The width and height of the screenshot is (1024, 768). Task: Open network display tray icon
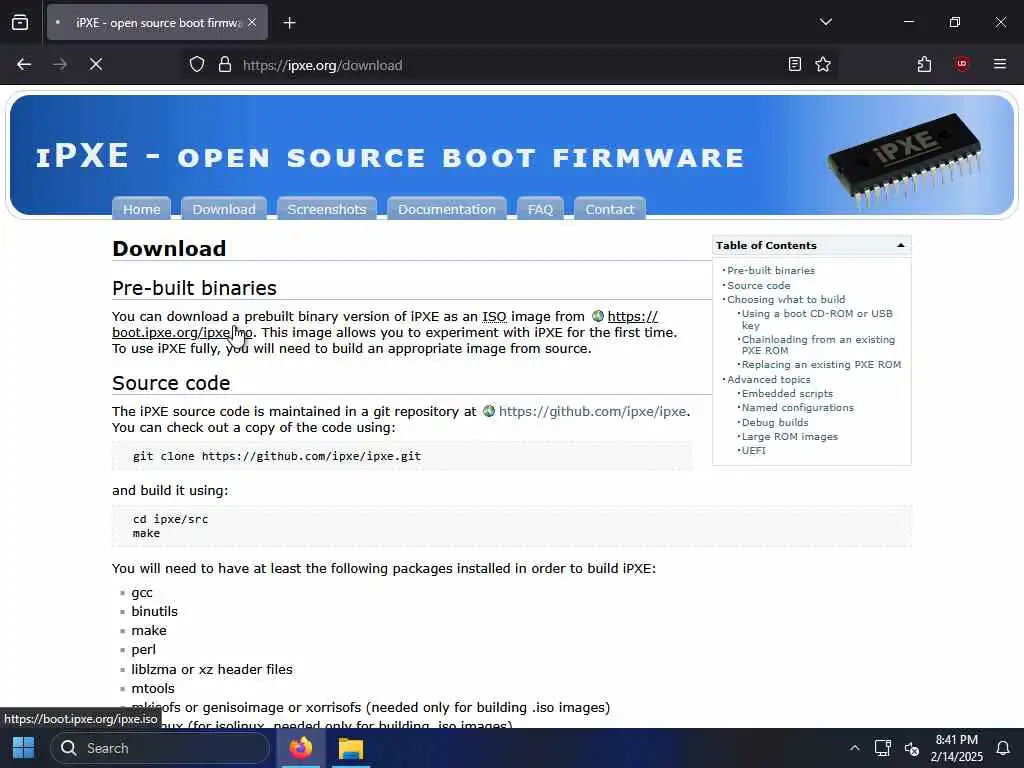(882, 748)
